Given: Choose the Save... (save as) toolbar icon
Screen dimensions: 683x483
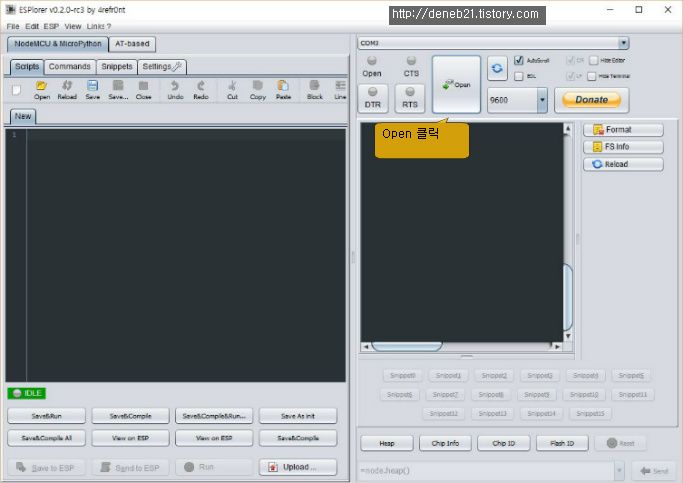Looking at the screenshot, I should [x=118, y=90].
